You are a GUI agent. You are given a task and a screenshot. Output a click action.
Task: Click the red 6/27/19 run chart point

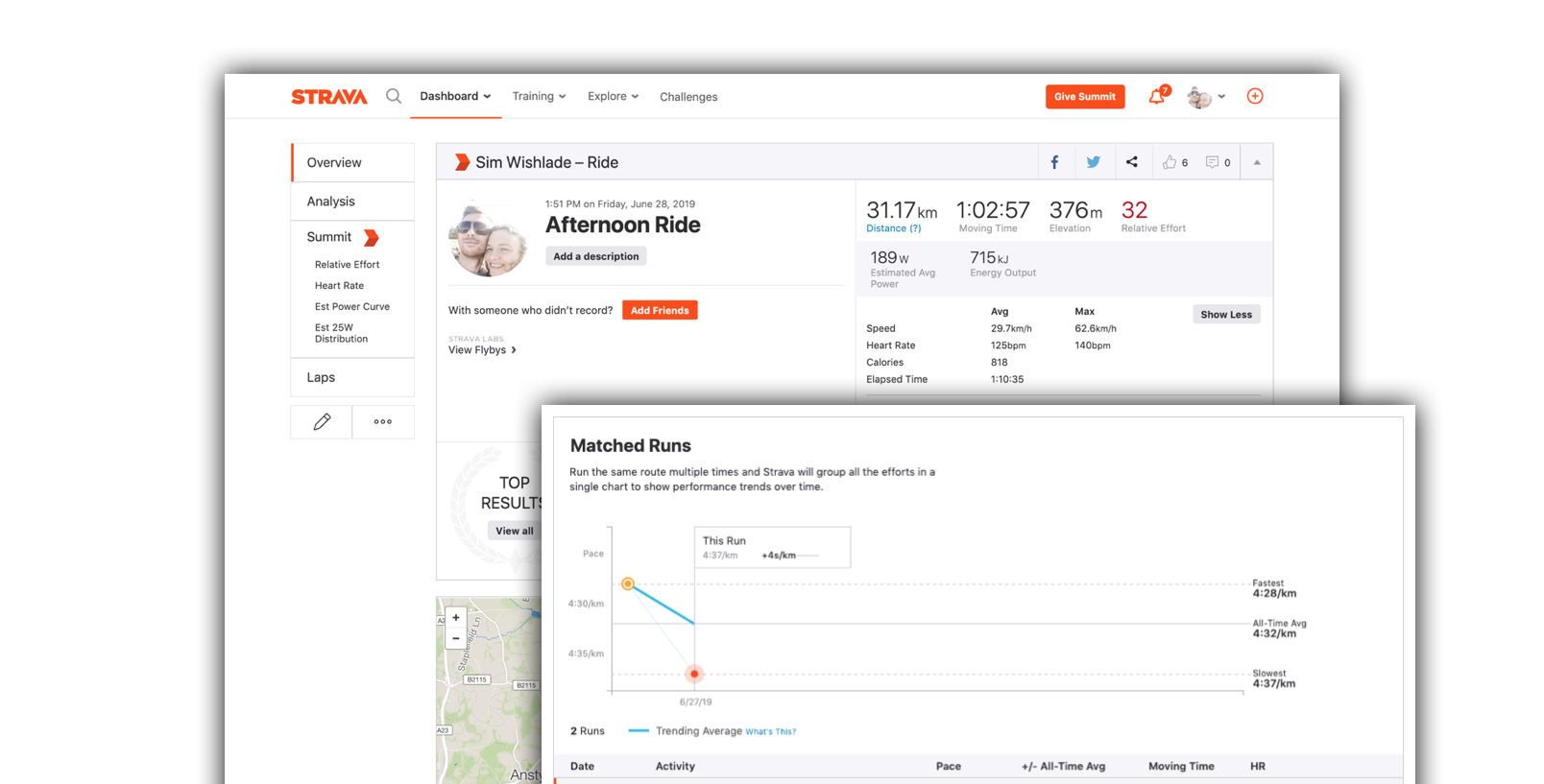(x=694, y=674)
